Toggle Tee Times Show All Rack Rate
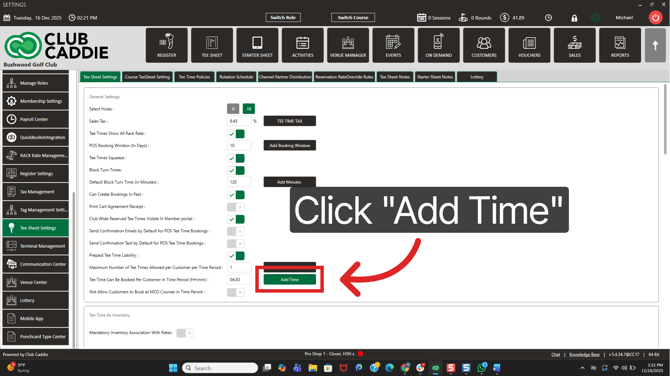The height and width of the screenshot is (376, 670). (235, 134)
